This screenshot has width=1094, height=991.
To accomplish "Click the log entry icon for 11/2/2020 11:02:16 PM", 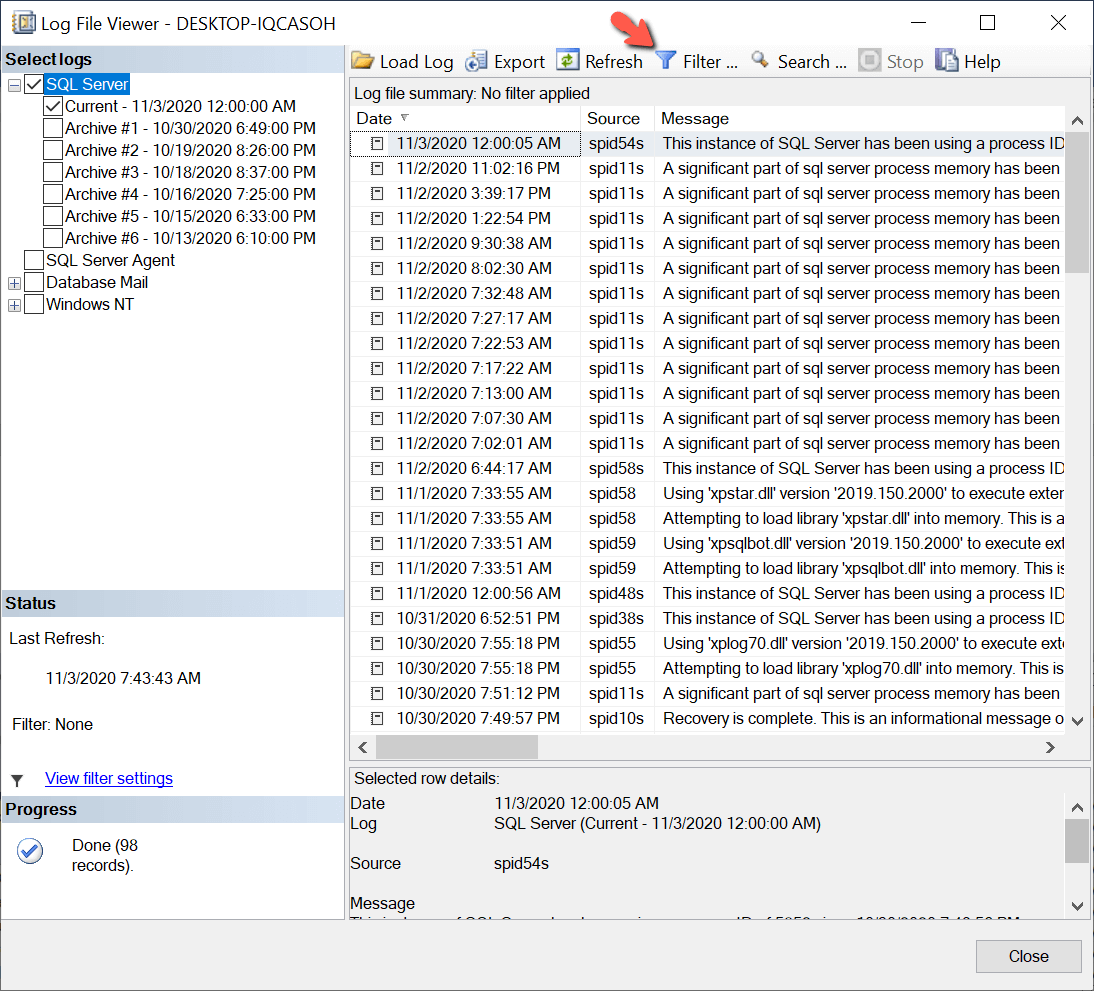I will (377, 168).
